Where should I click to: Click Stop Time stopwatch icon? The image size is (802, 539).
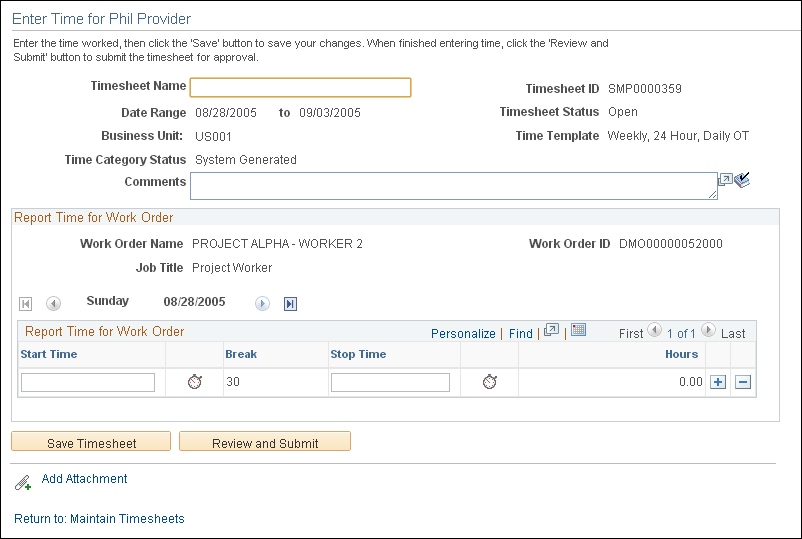[490, 381]
